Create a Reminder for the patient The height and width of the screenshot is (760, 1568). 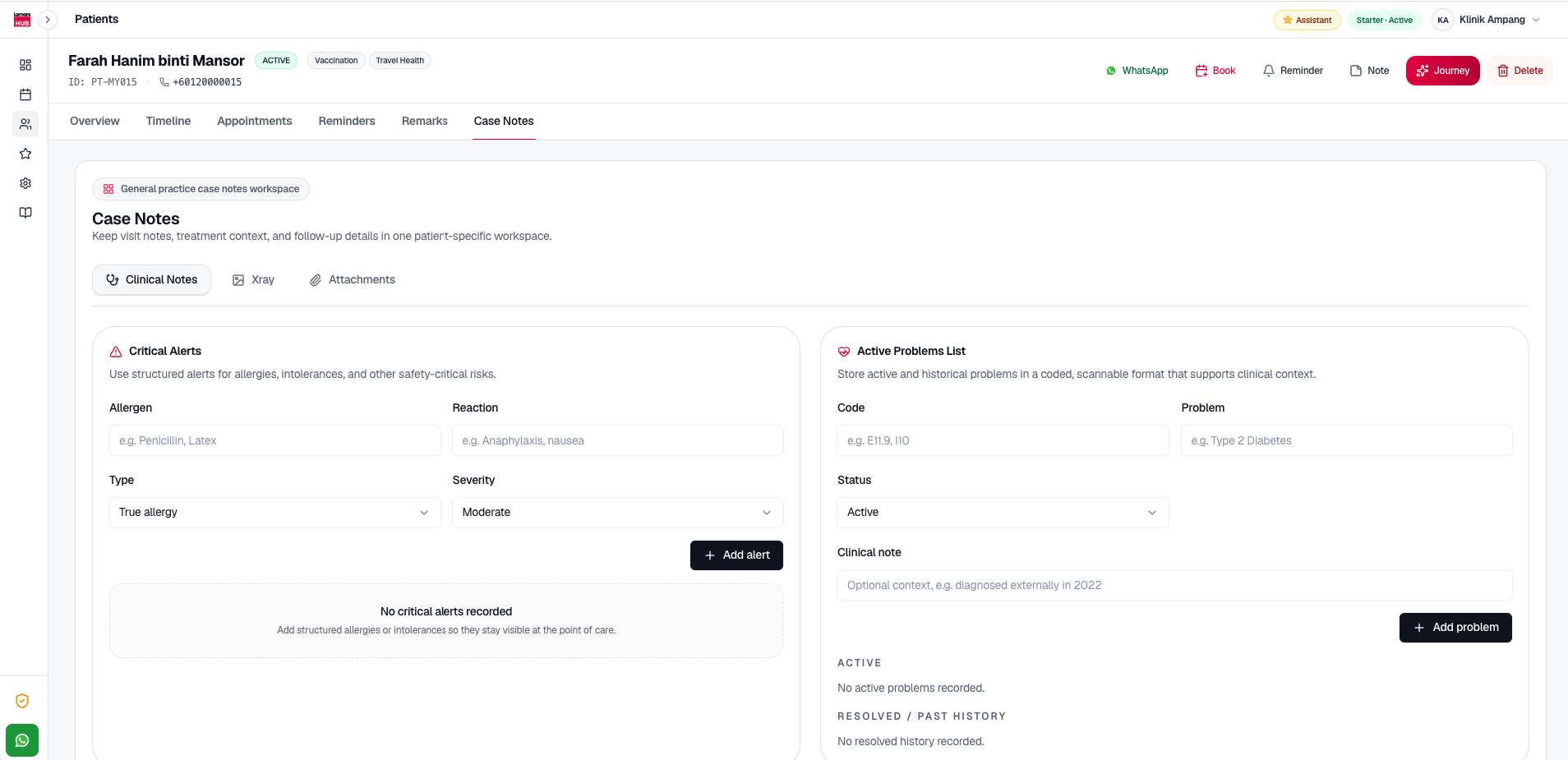click(1293, 71)
